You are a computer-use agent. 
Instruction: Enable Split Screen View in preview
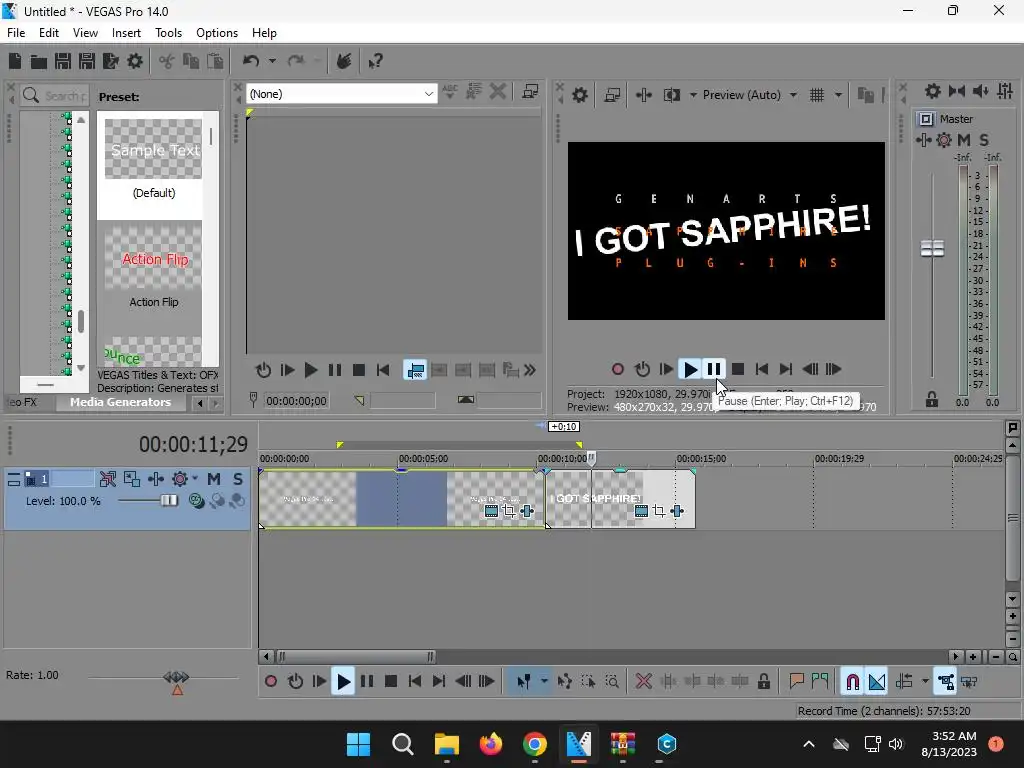click(x=671, y=95)
